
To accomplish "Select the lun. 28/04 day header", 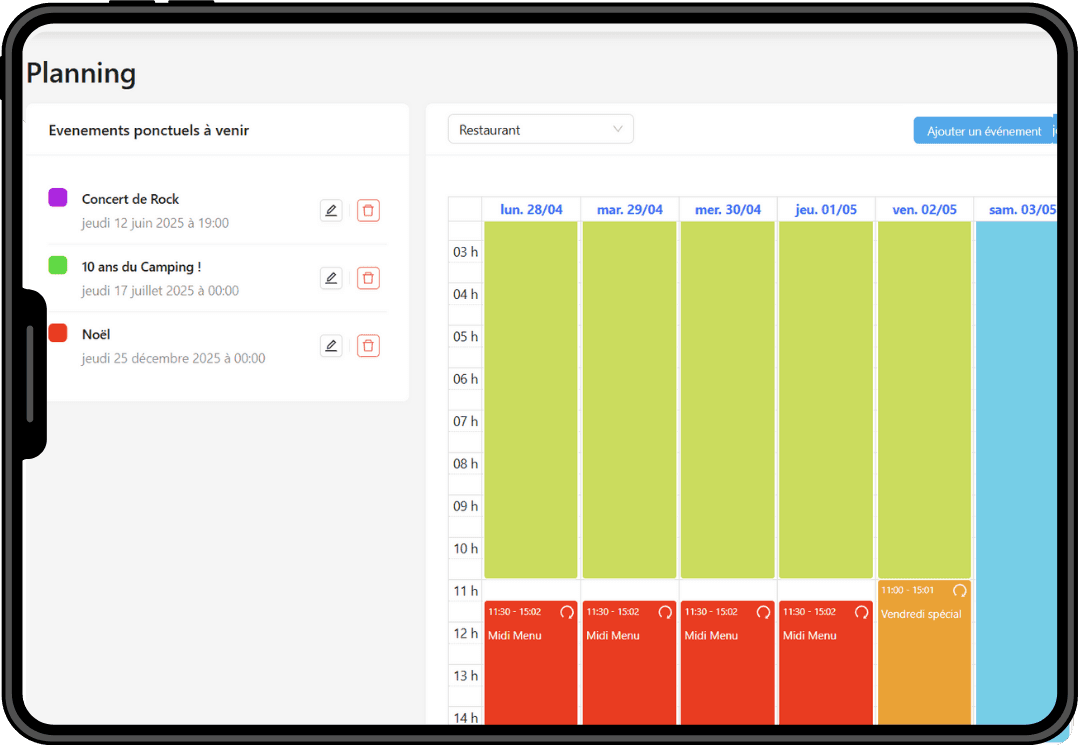I will [x=531, y=210].
